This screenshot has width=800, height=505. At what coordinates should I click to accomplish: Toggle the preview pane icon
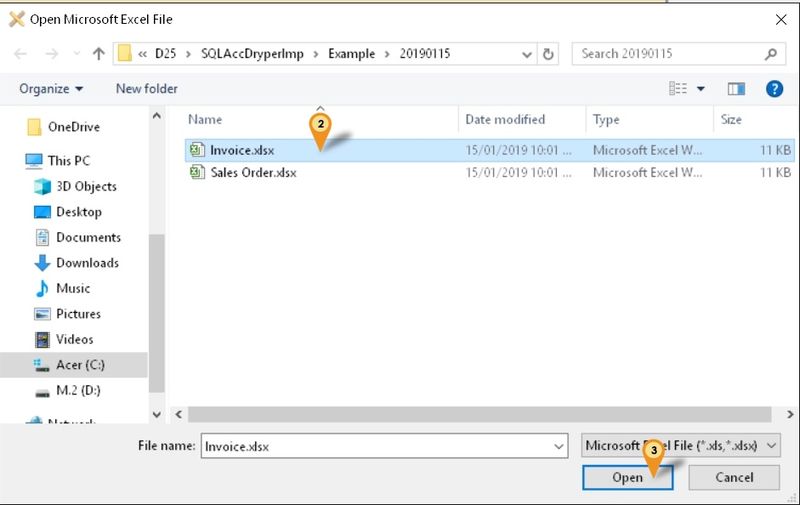(737, 89)
